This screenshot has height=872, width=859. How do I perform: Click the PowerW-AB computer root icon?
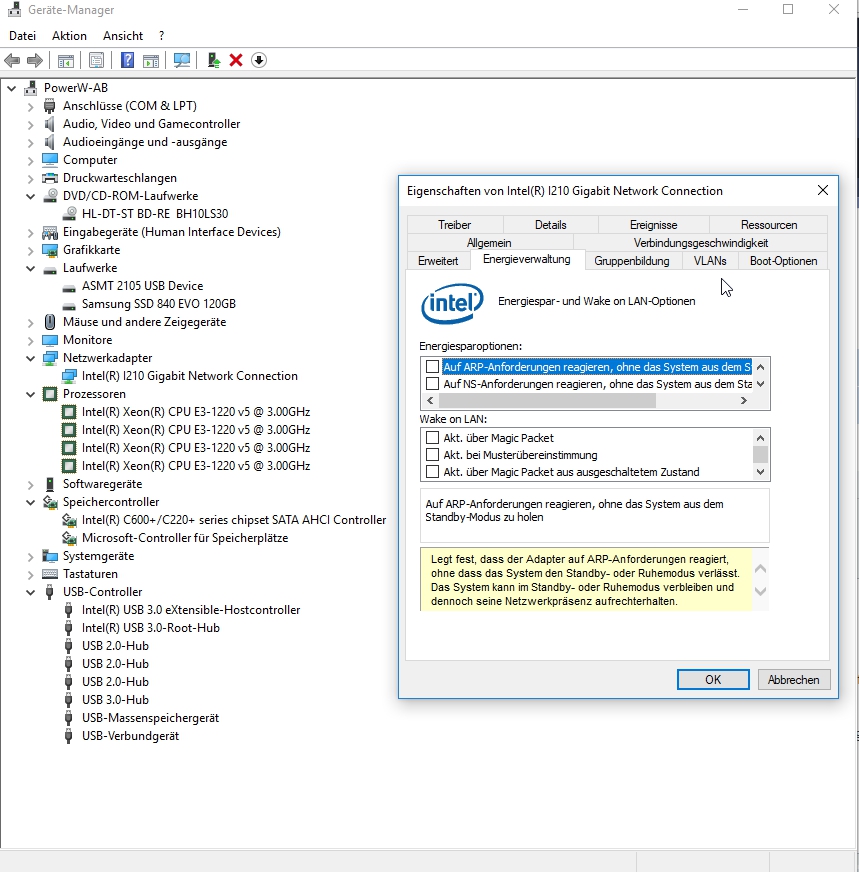point(31,88)
